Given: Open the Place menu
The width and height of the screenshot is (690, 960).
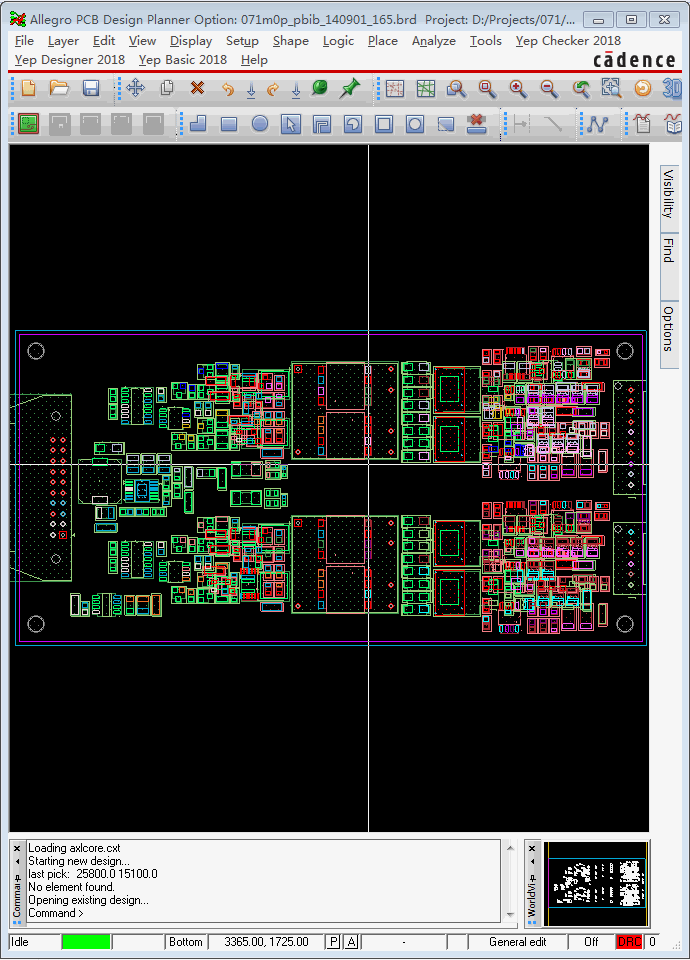Looking at the screenshot, I should 383,41.
